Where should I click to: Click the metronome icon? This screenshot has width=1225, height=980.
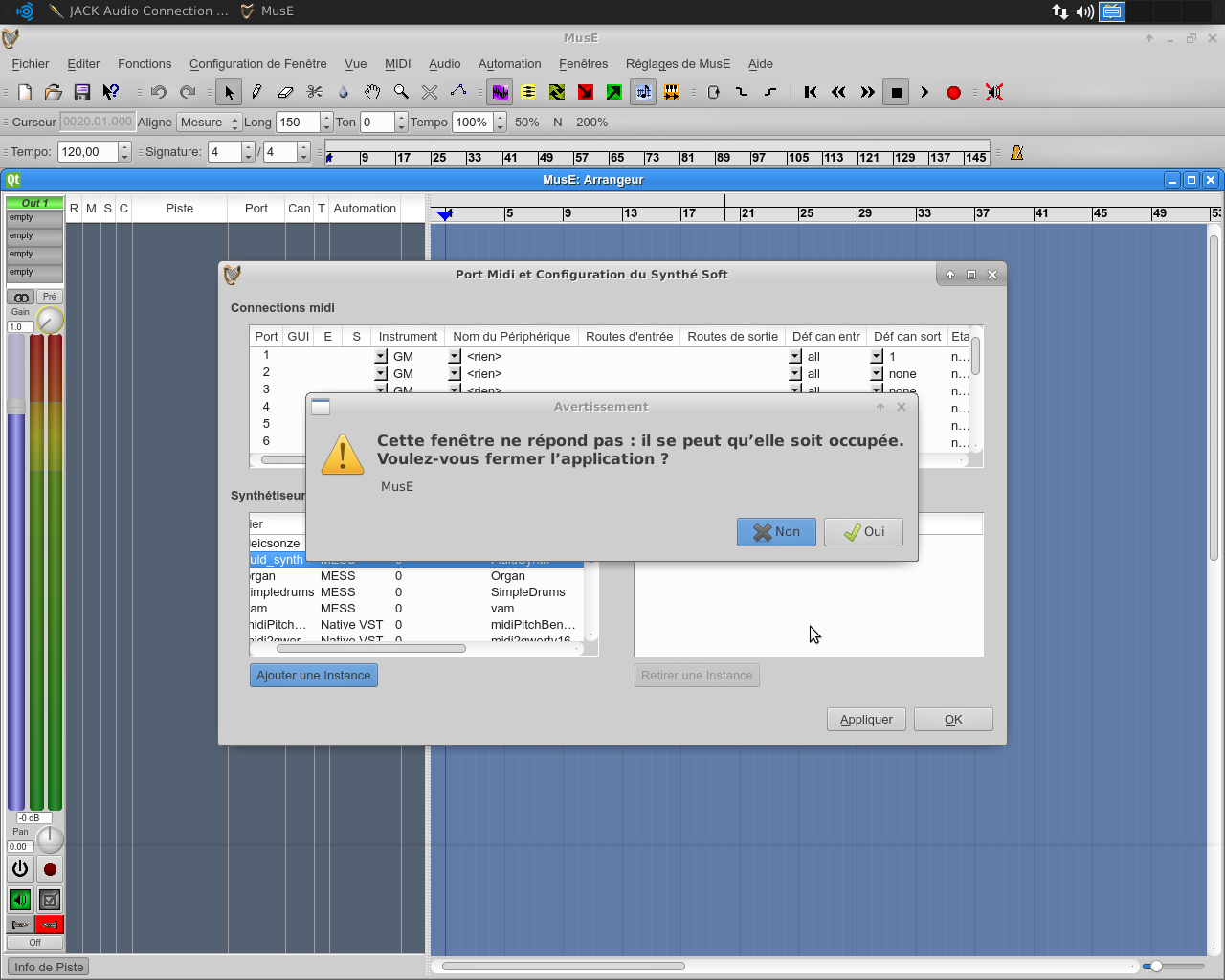1016,152
